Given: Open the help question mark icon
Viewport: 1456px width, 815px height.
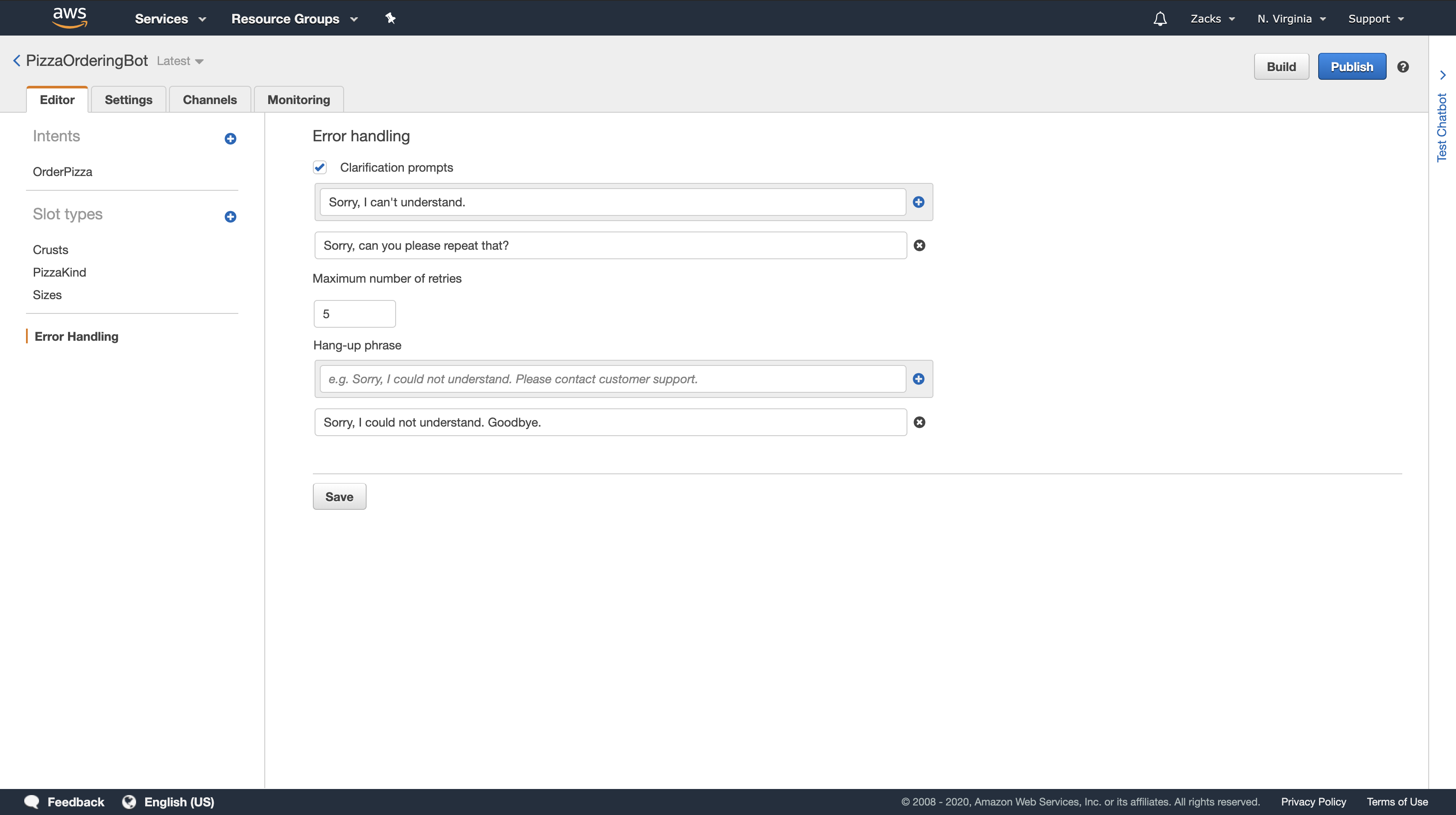Looking at the screenshot, I should point(1403,67).
